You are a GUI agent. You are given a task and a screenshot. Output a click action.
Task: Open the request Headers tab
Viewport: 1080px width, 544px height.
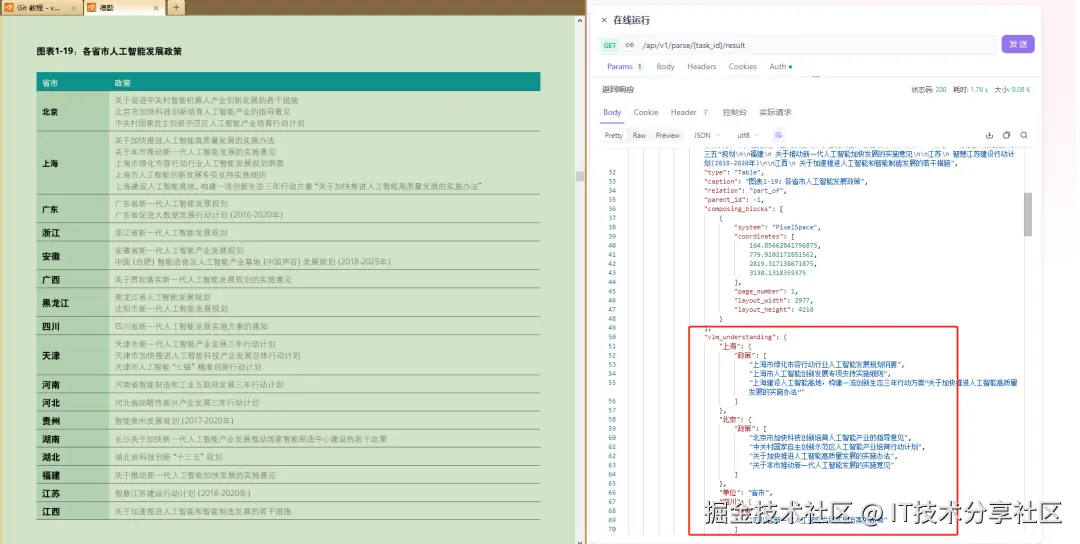701,67
